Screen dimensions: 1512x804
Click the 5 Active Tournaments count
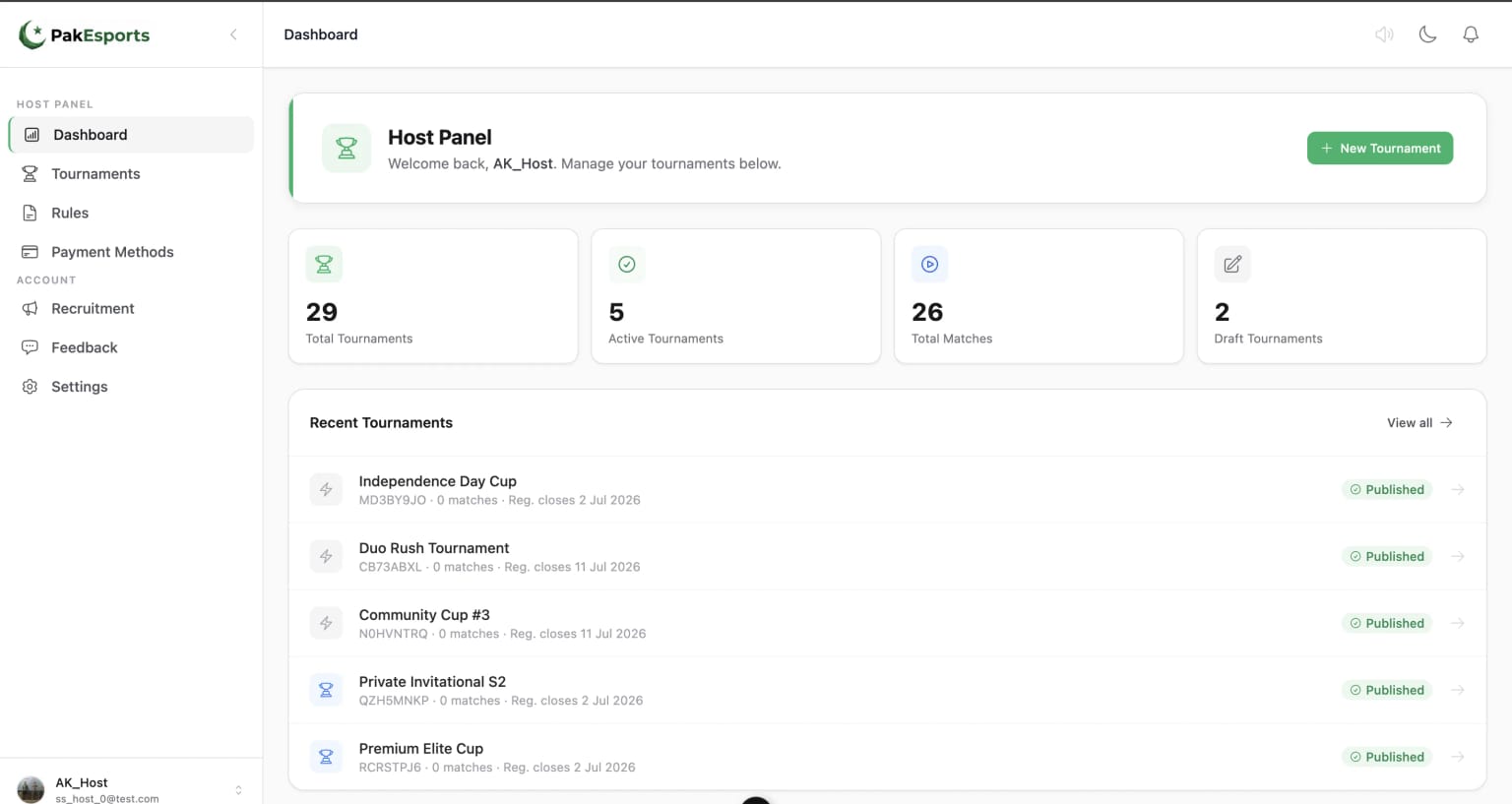tap(616, 312)
